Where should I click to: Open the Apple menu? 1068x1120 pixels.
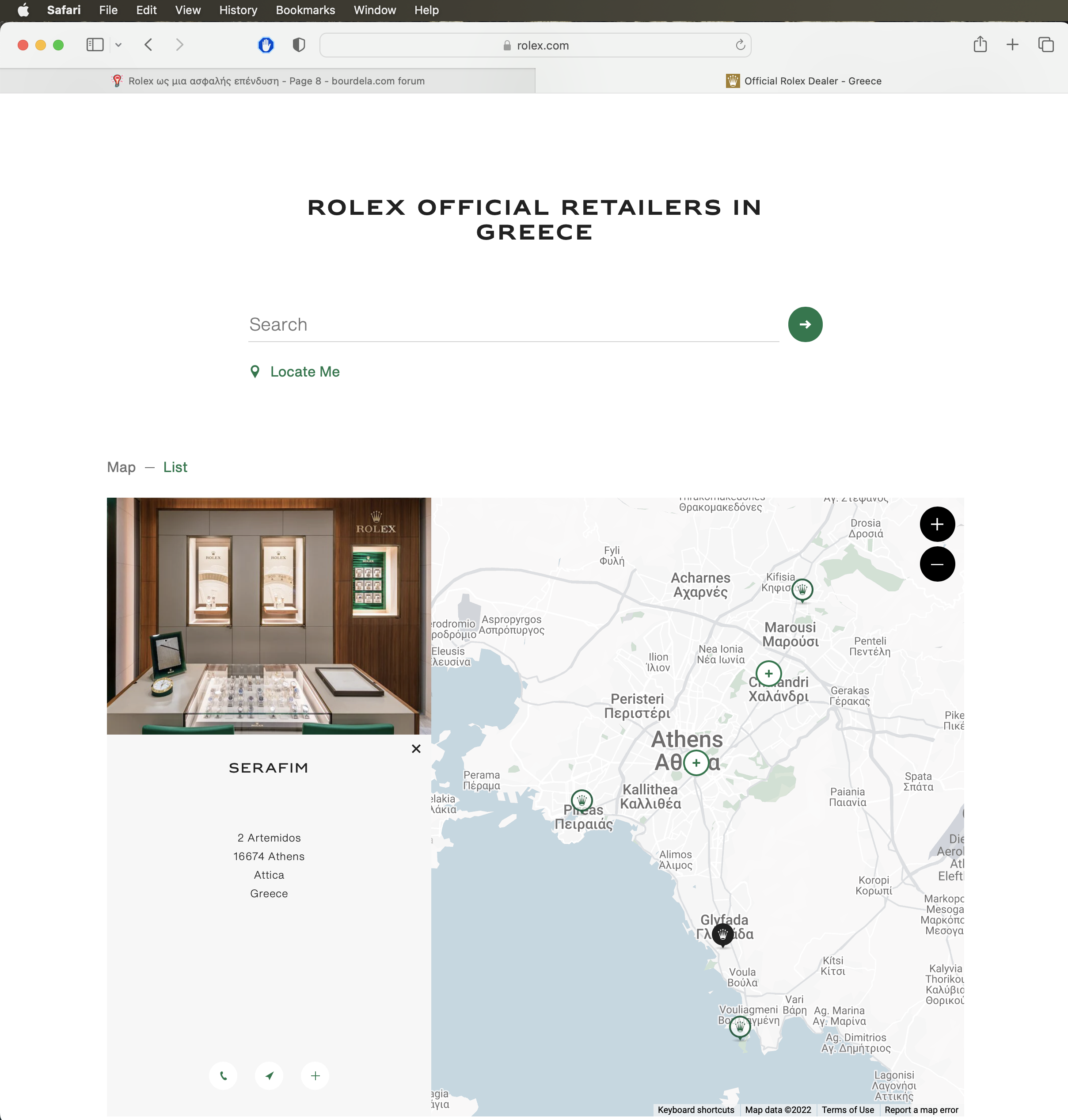tap(23, 10)
